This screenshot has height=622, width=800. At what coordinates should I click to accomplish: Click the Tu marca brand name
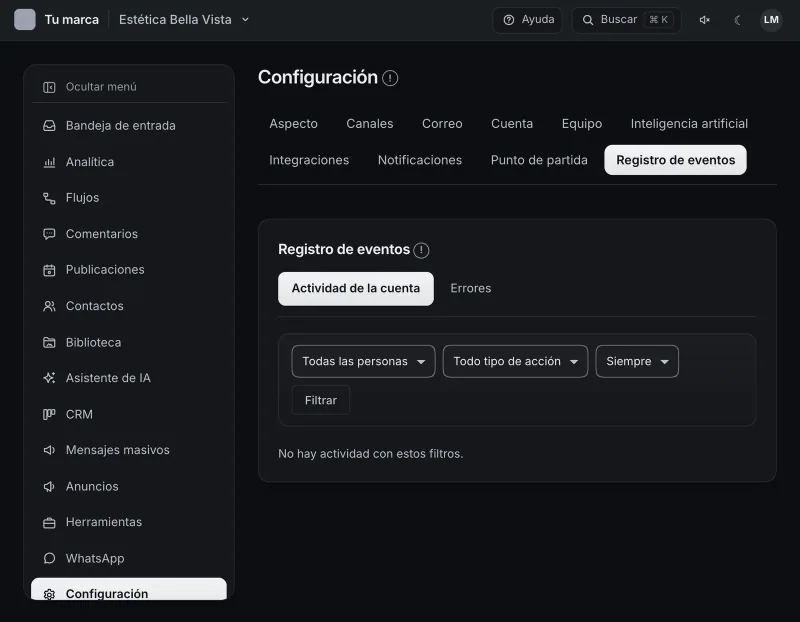(x=72, y=20)
